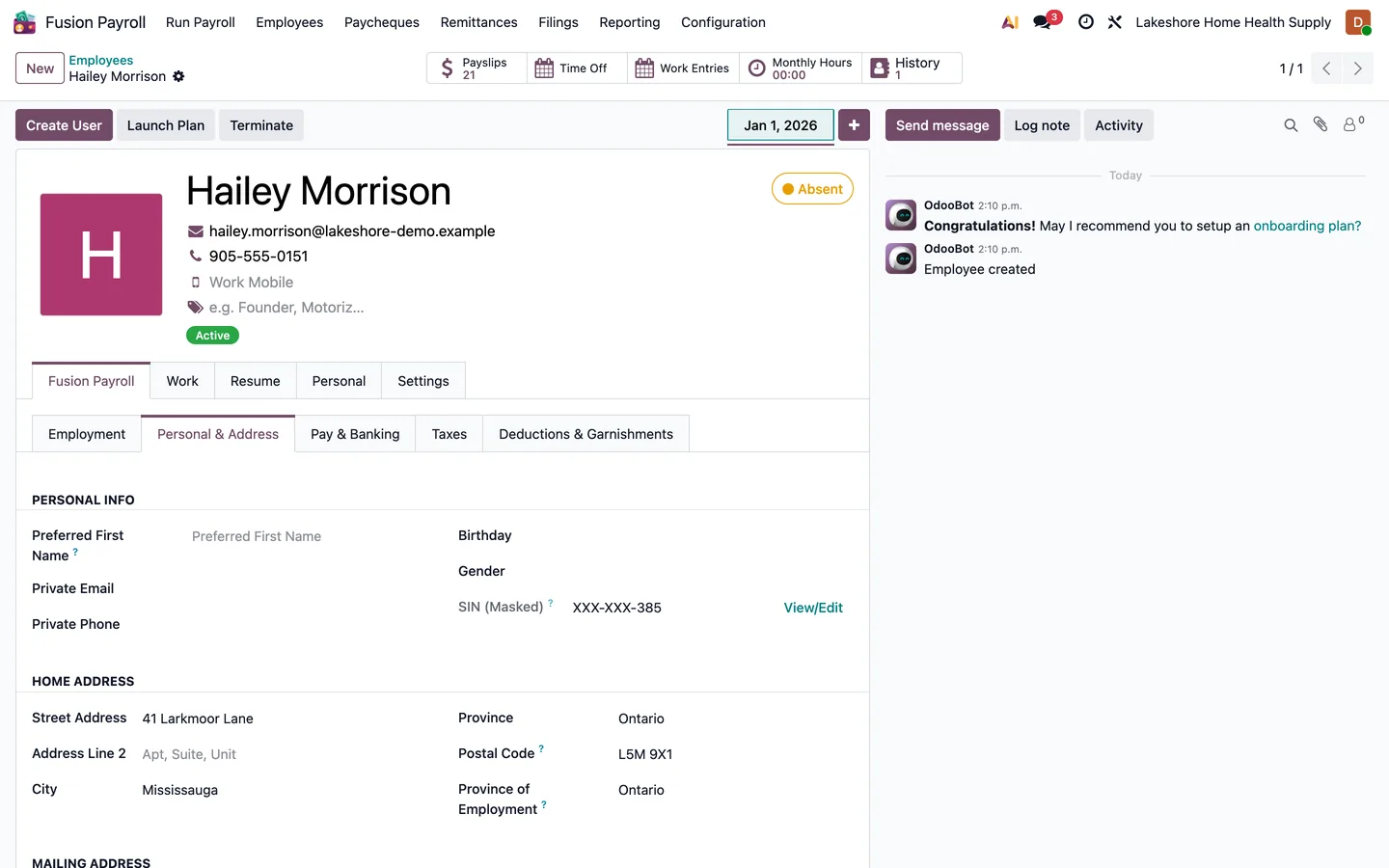Image resolution: width=1389 pixels, height=868 pixels.
Task: Open Work Entries calendar button
Action: [x=683, y=68]
